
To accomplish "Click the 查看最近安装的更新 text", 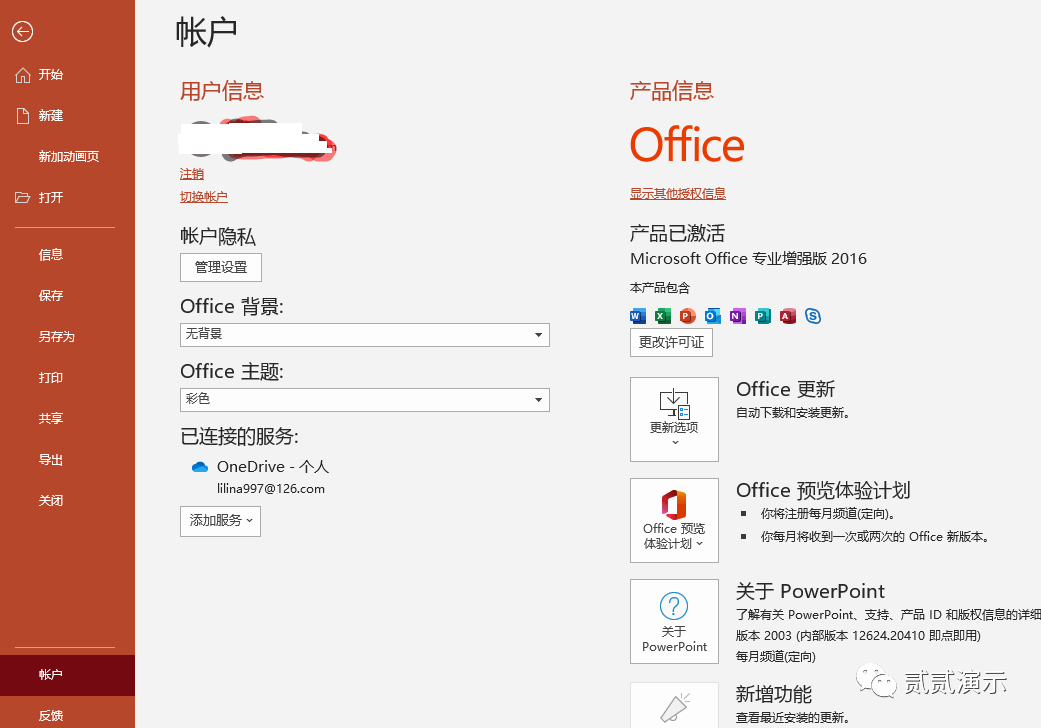I will (793, 718).
